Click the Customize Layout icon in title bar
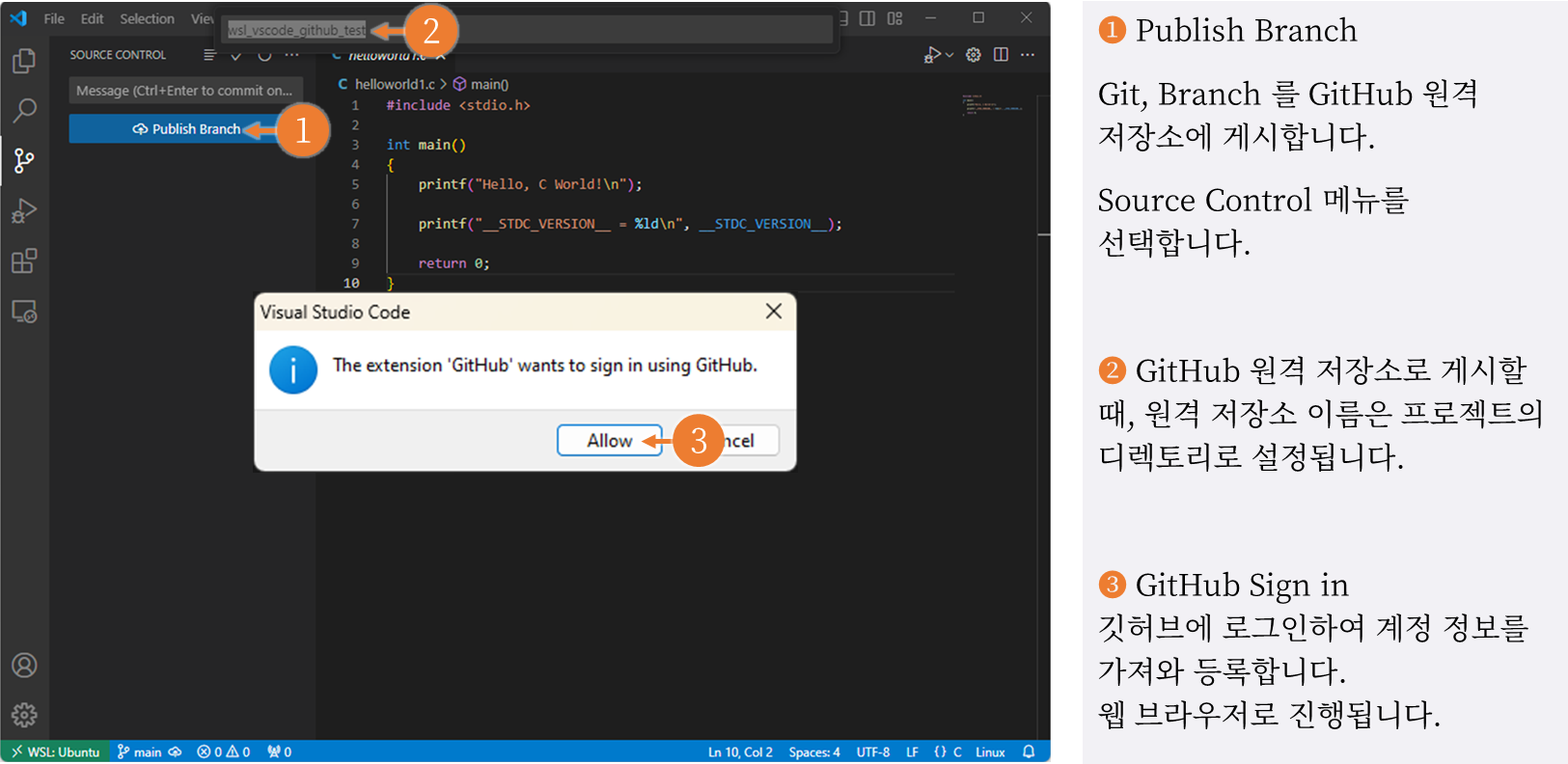1568x764 pixels. point(895,18)
